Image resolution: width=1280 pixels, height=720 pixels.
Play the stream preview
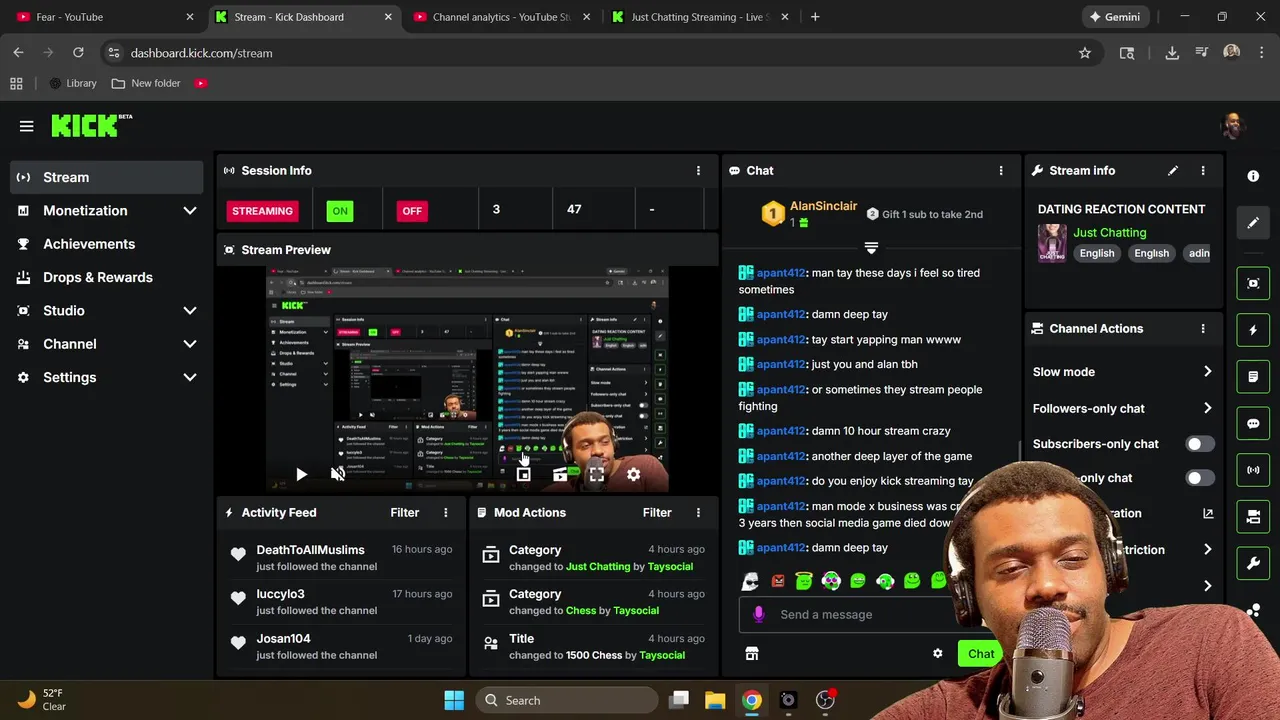(301, 475)
